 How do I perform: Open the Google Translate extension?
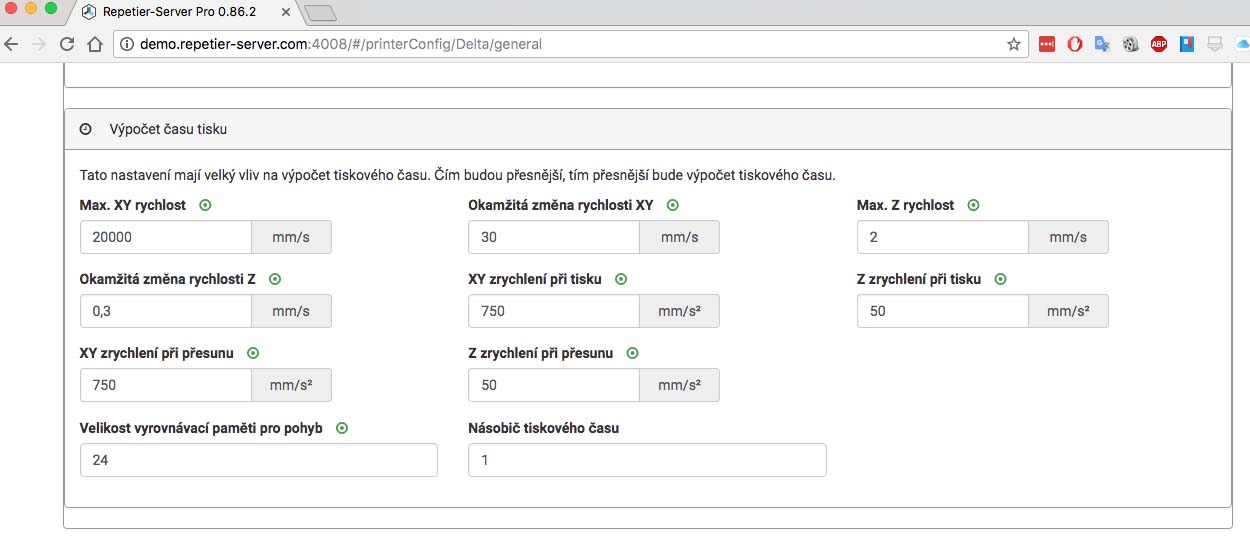(x=1103, y=44)
